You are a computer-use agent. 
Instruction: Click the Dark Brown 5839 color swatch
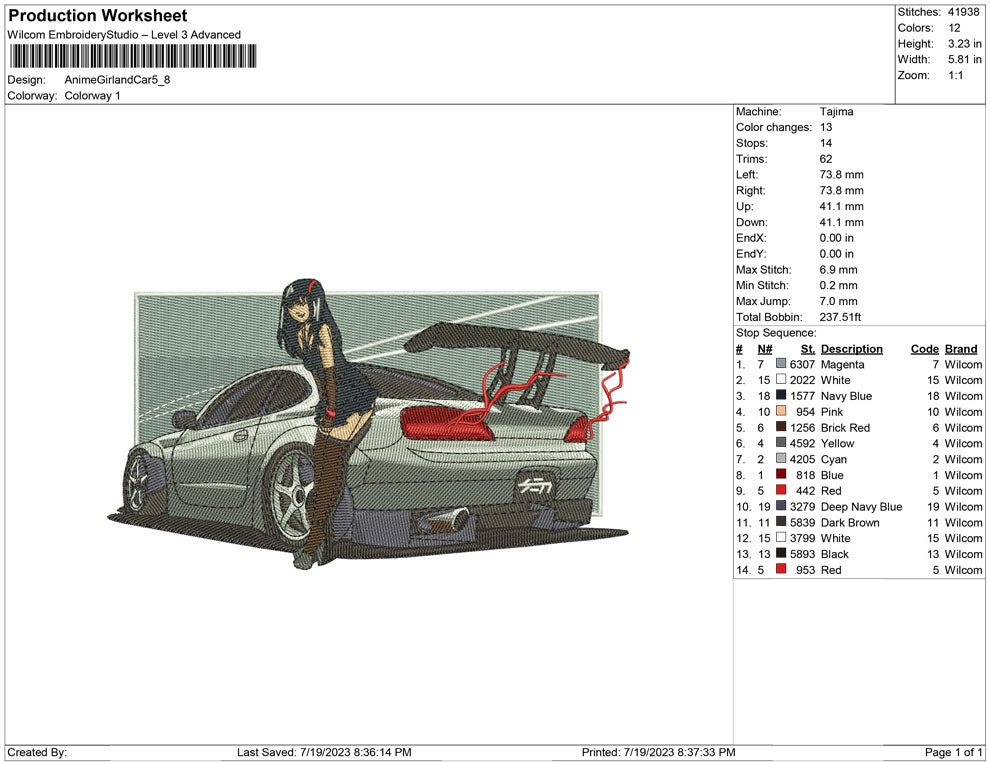click(x=781, y=521)
